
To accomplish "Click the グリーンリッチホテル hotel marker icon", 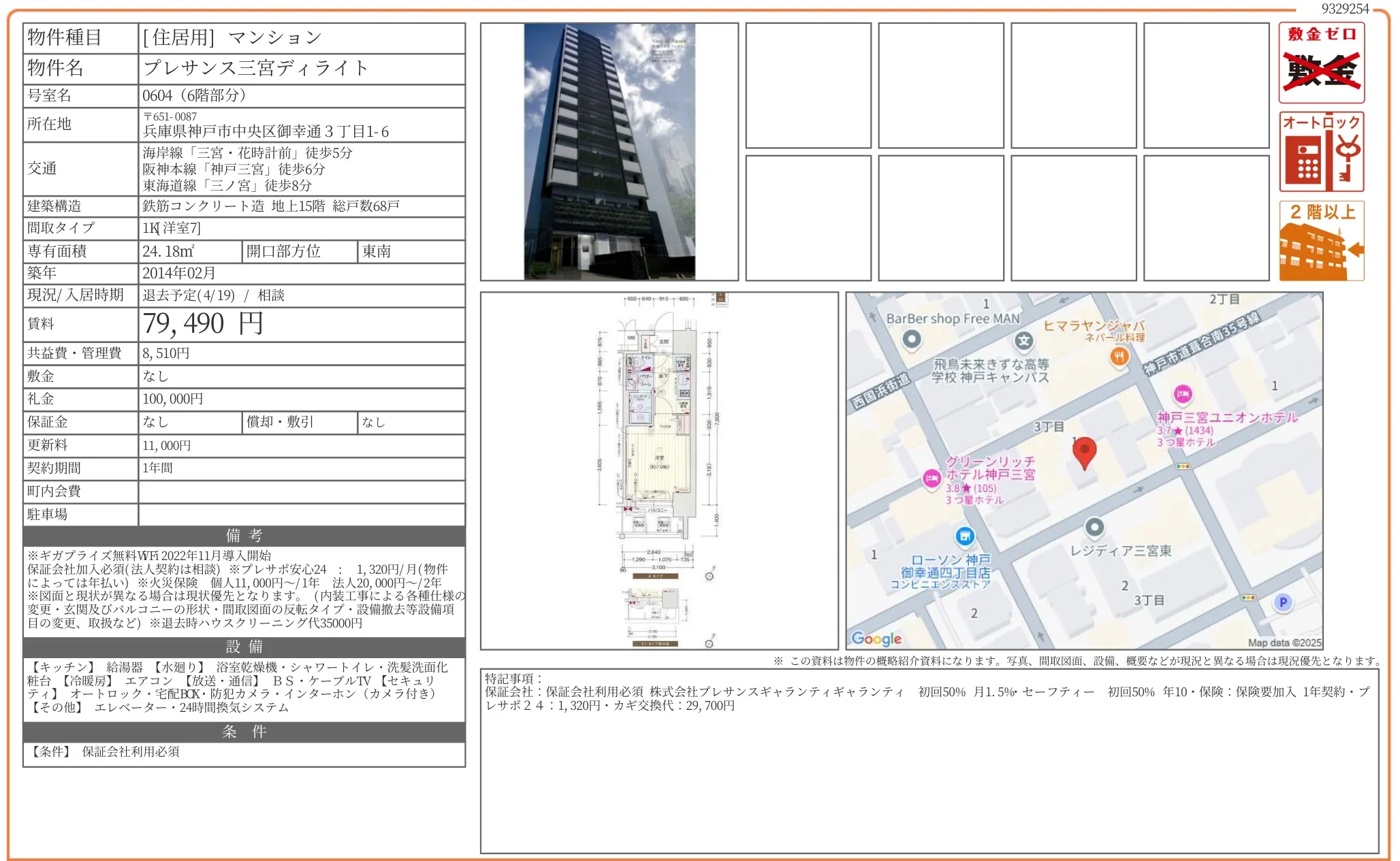I will (932, 478).
